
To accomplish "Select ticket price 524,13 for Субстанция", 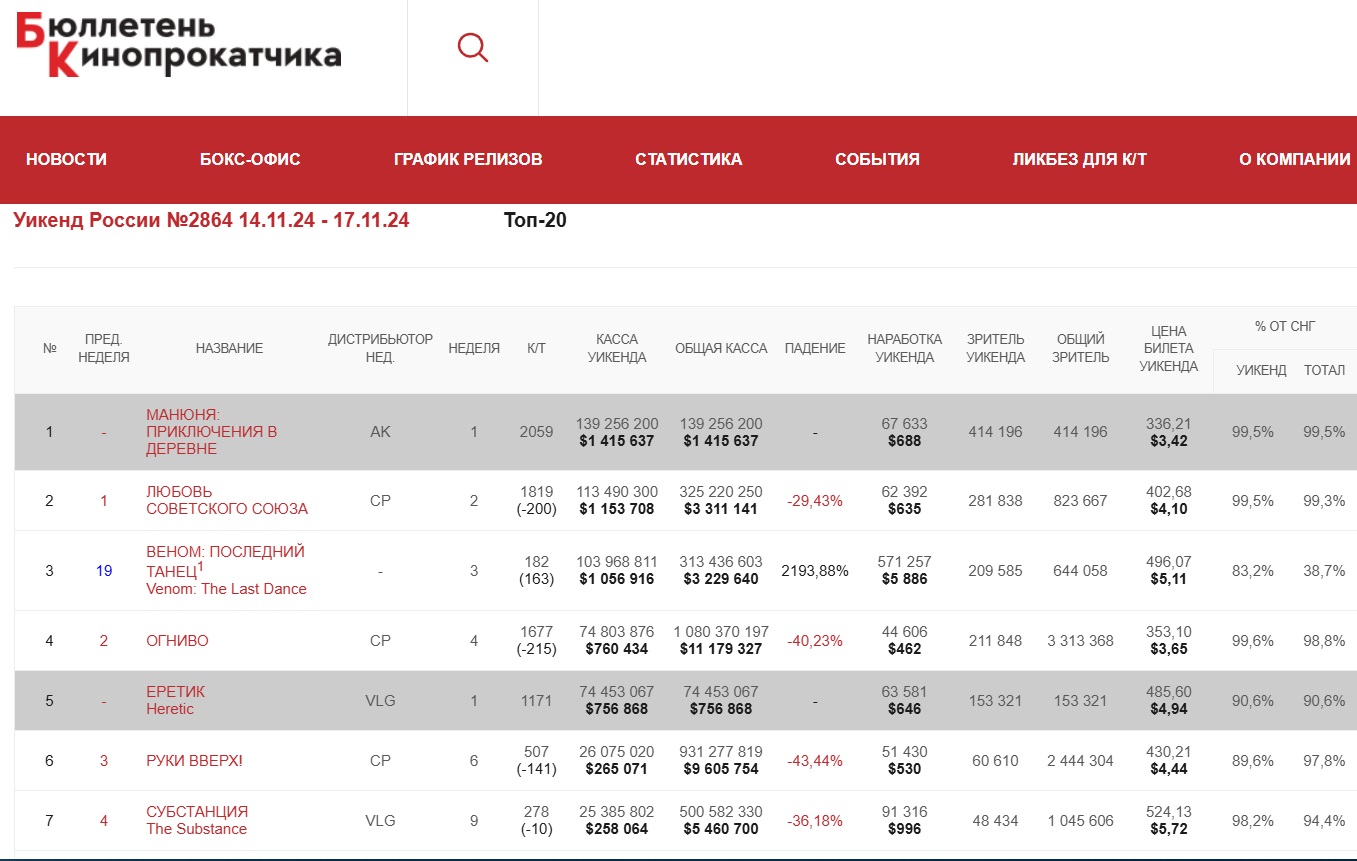I will click(1168, 812).
